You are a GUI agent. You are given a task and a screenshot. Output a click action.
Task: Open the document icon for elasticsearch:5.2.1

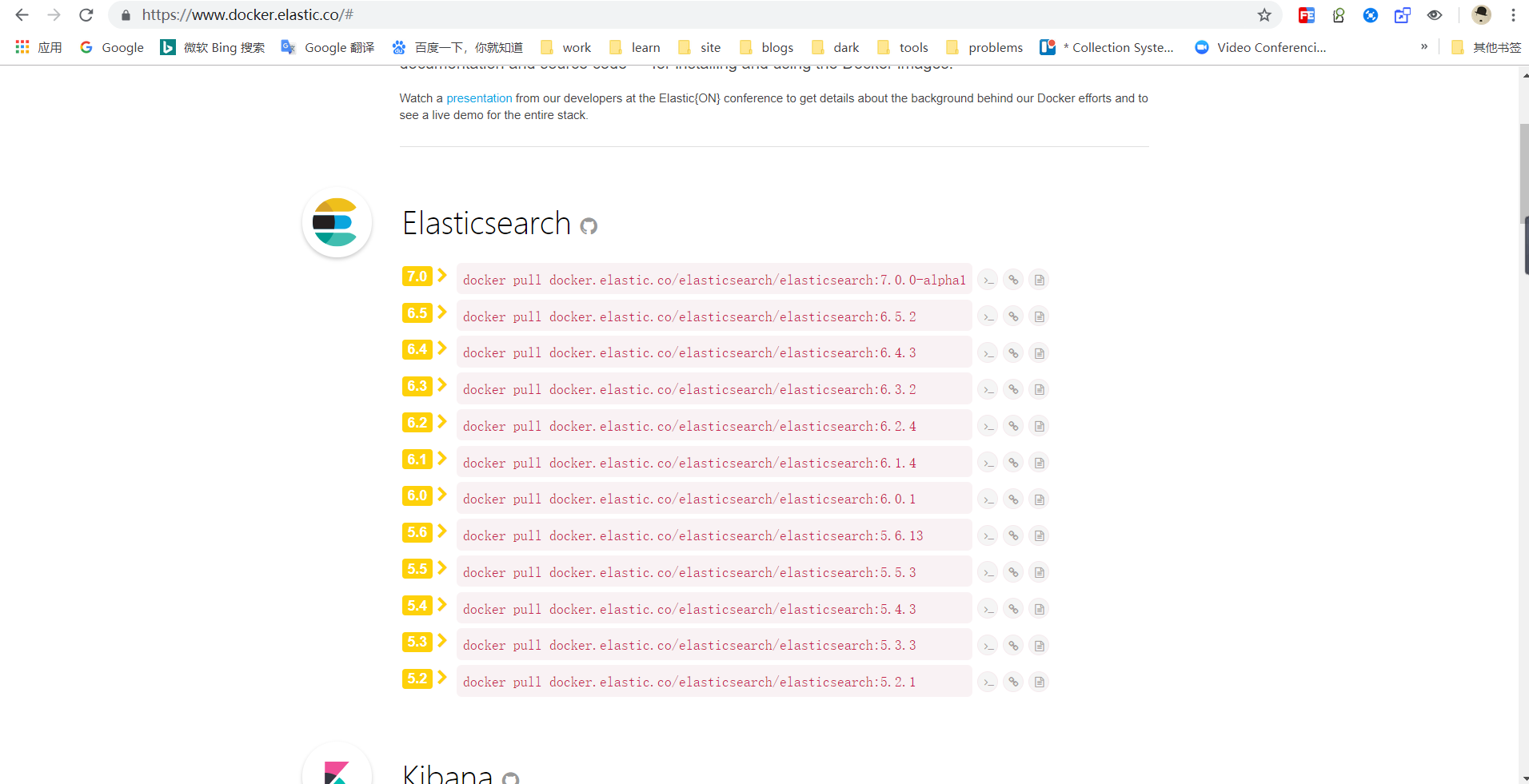[x=1039, y=682]
